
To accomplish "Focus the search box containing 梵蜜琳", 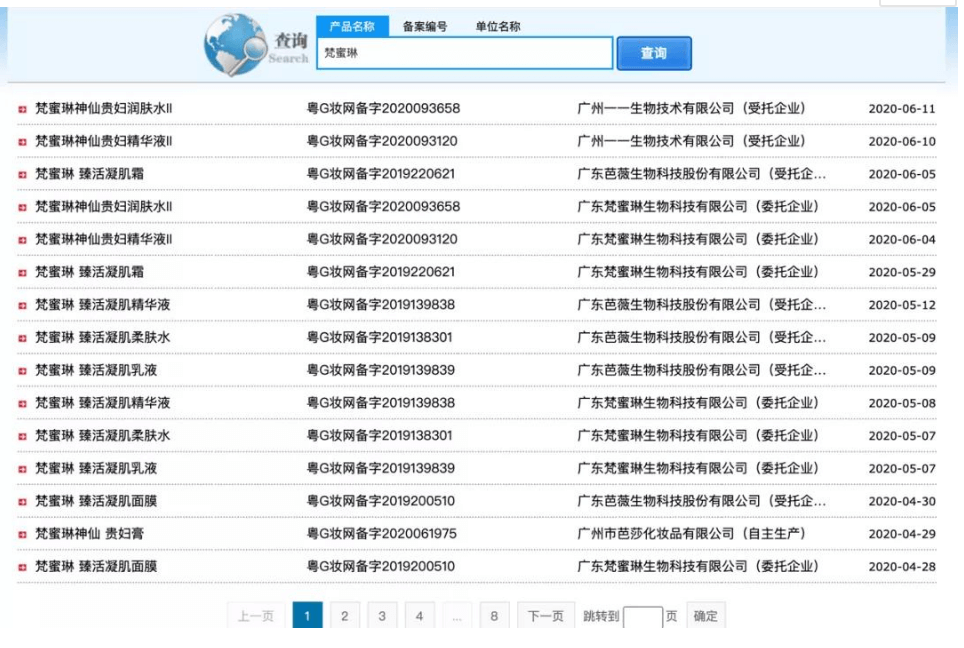I will point(464,54).
